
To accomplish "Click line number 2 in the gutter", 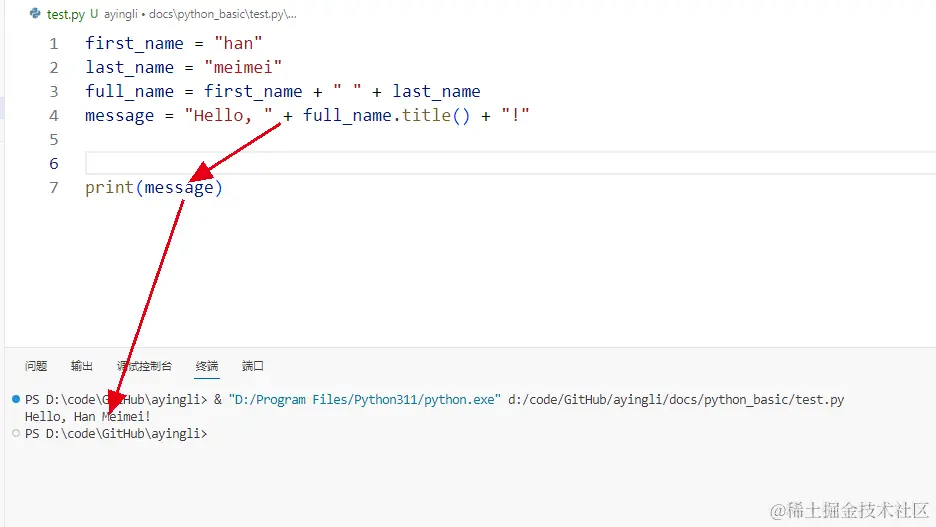I will (x=54, y=67).
